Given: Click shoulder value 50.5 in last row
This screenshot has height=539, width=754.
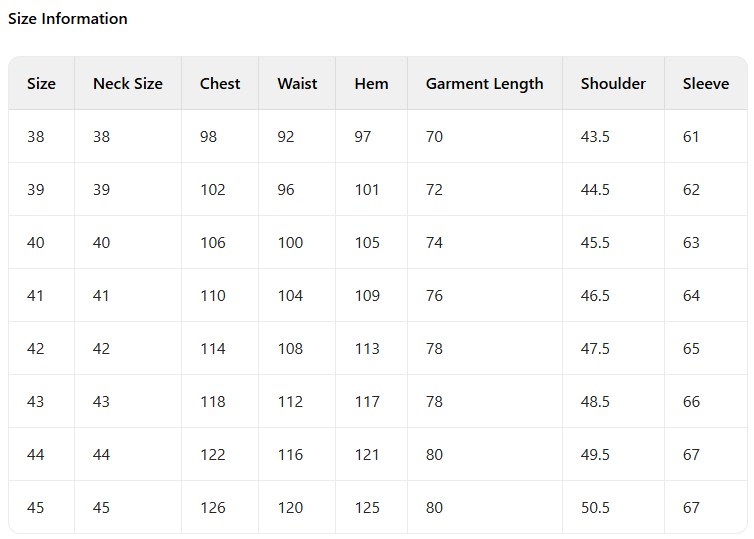Looking at the screenshot, I should 595,507.
